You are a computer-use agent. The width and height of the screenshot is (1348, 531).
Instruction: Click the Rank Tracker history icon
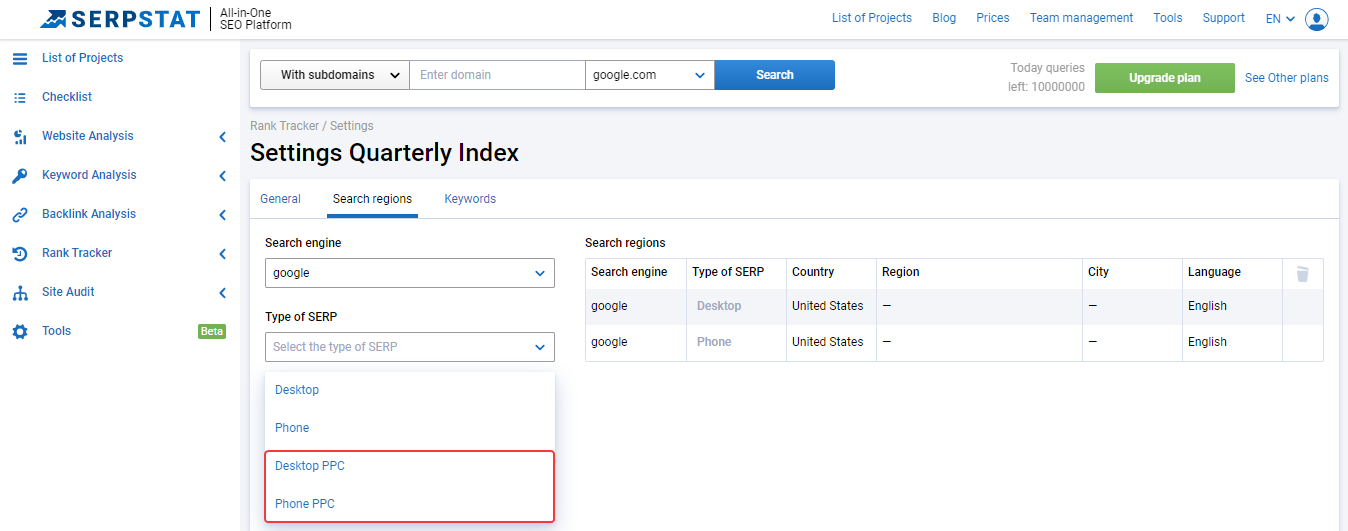tap(20, 253)
